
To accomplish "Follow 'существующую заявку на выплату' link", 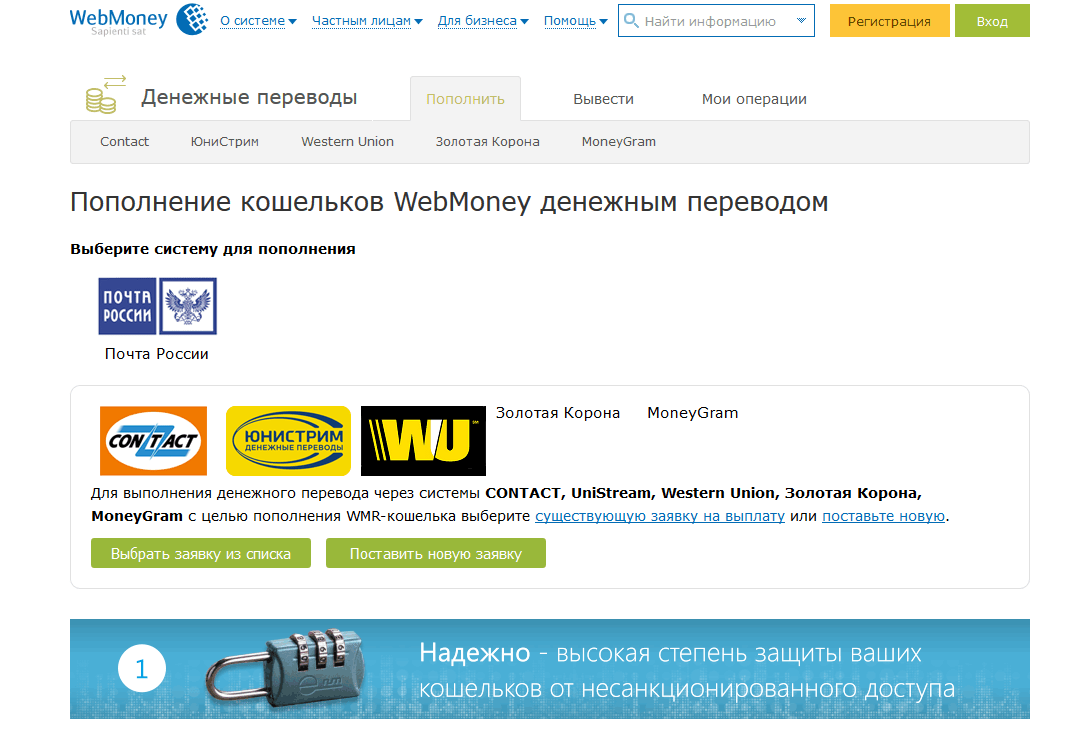I will click(x=660, y=516).
